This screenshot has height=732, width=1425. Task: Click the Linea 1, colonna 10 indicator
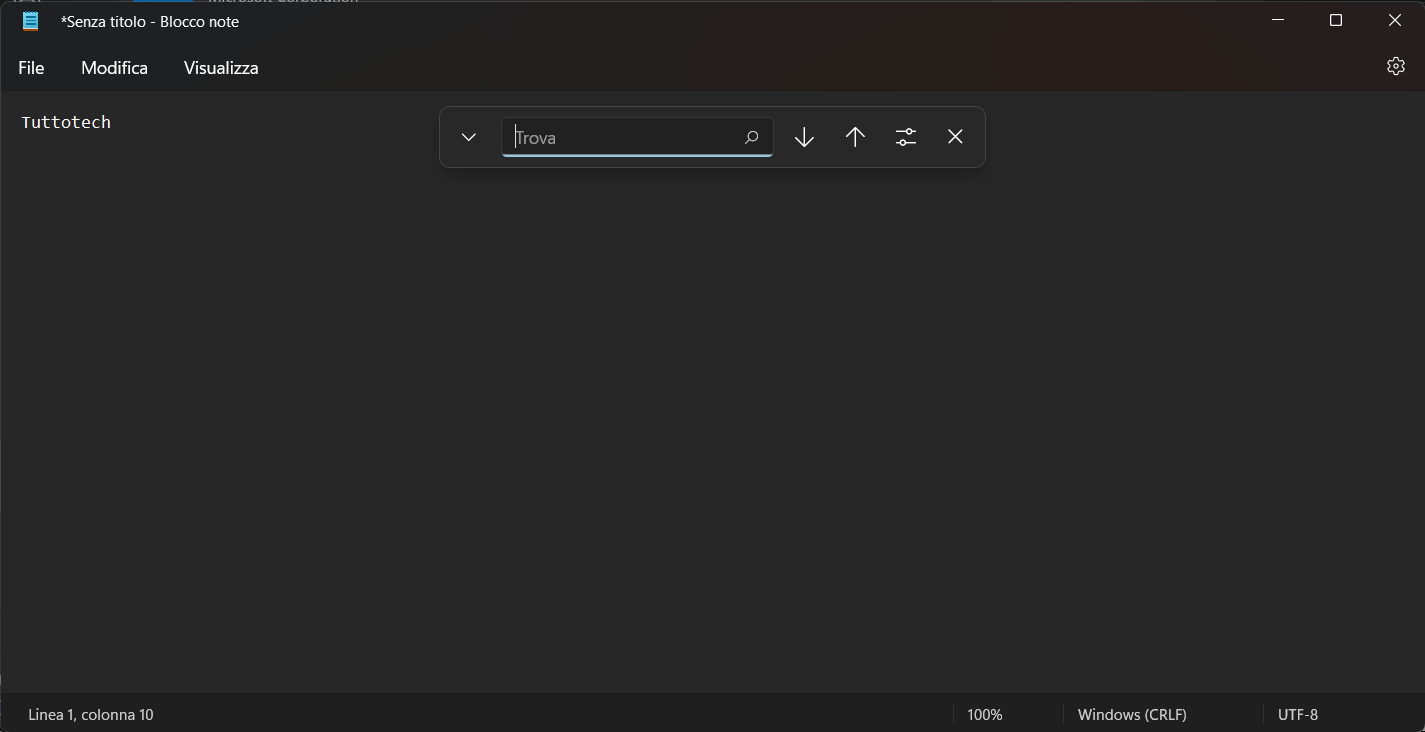[x=91, y=714]
